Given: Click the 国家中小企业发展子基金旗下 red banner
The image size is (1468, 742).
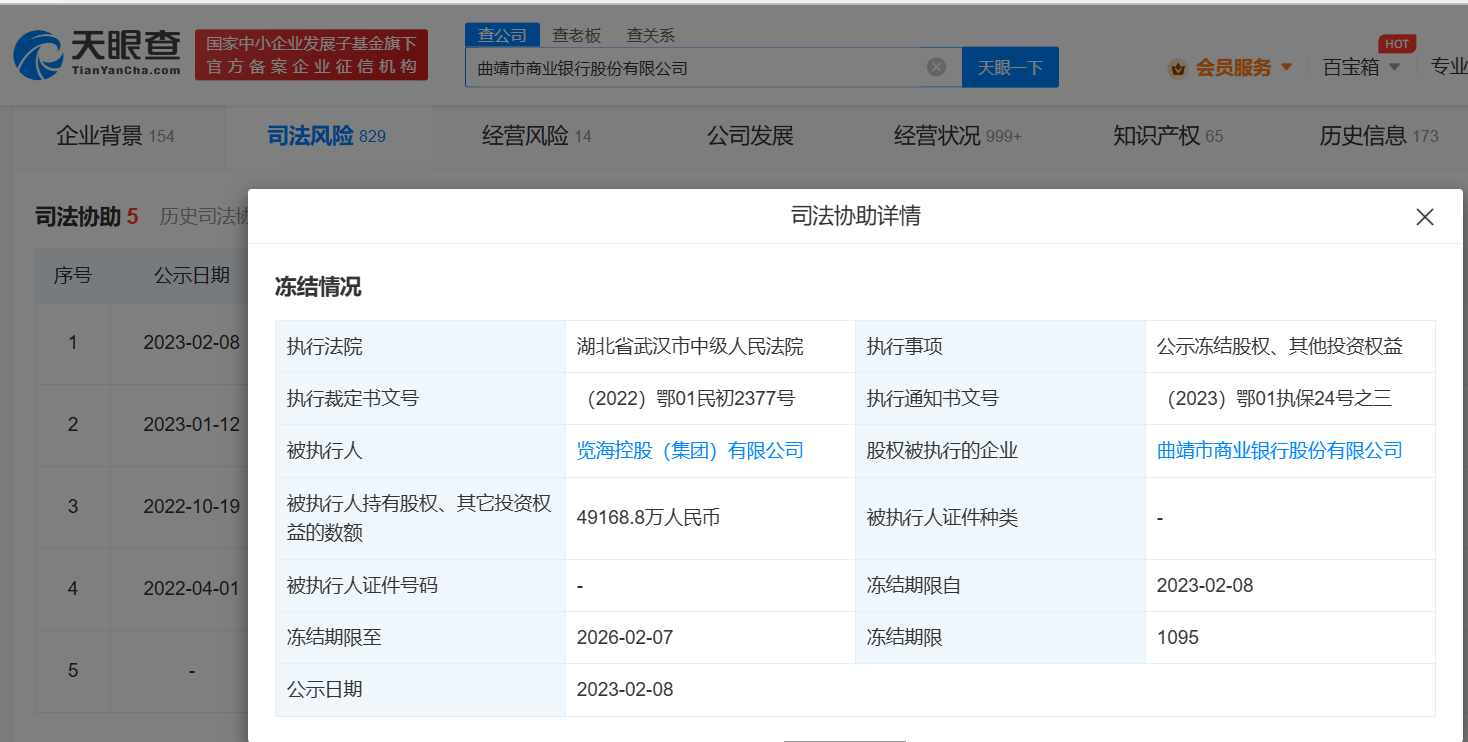Looking at the screenshot, I should (311, 55).
